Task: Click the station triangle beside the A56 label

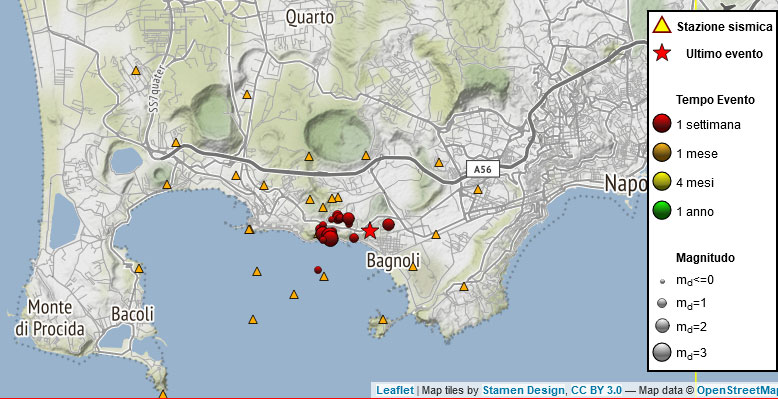Action: point(477,190)
